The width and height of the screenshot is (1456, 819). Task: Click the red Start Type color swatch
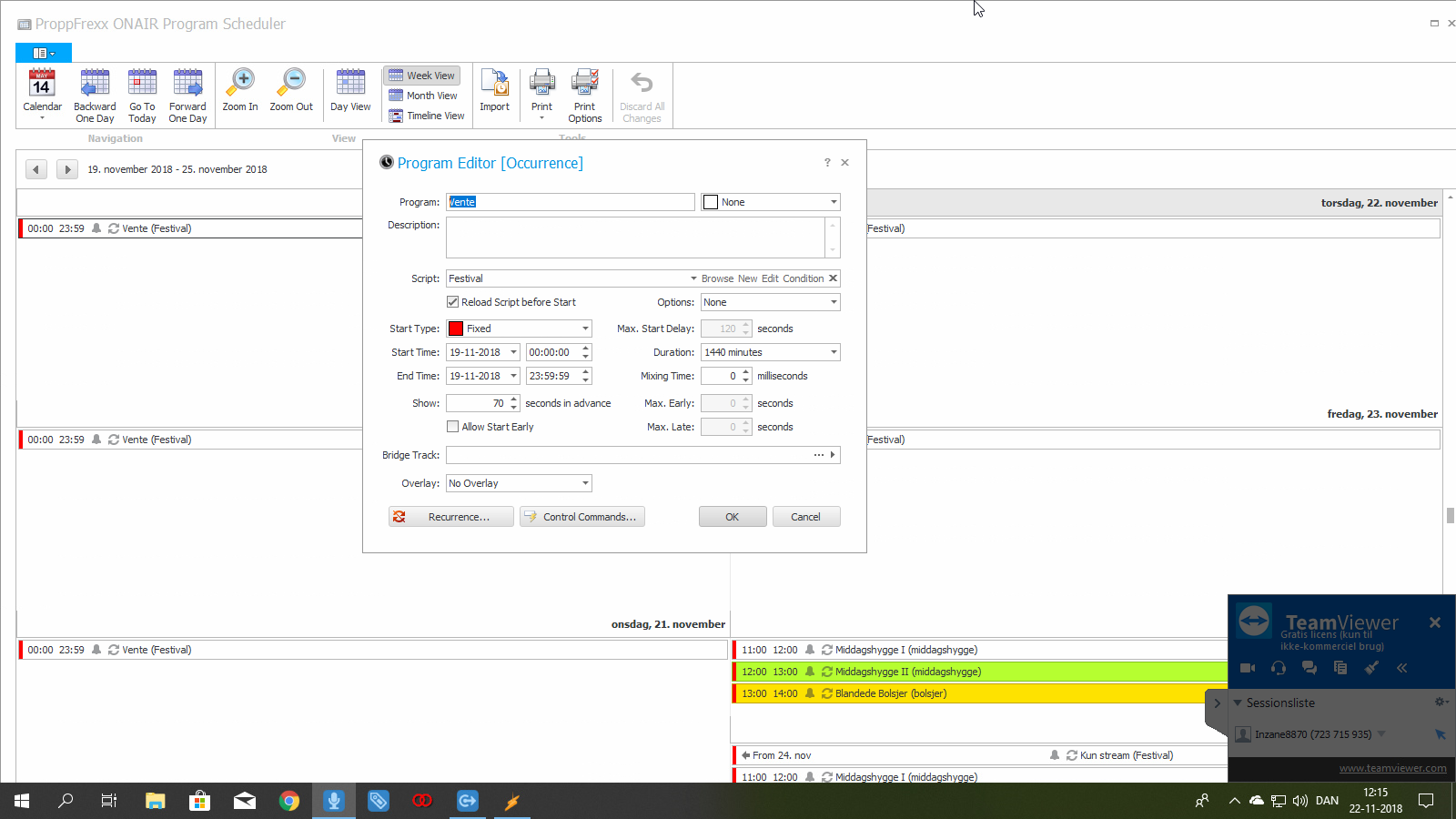point(456,329)
